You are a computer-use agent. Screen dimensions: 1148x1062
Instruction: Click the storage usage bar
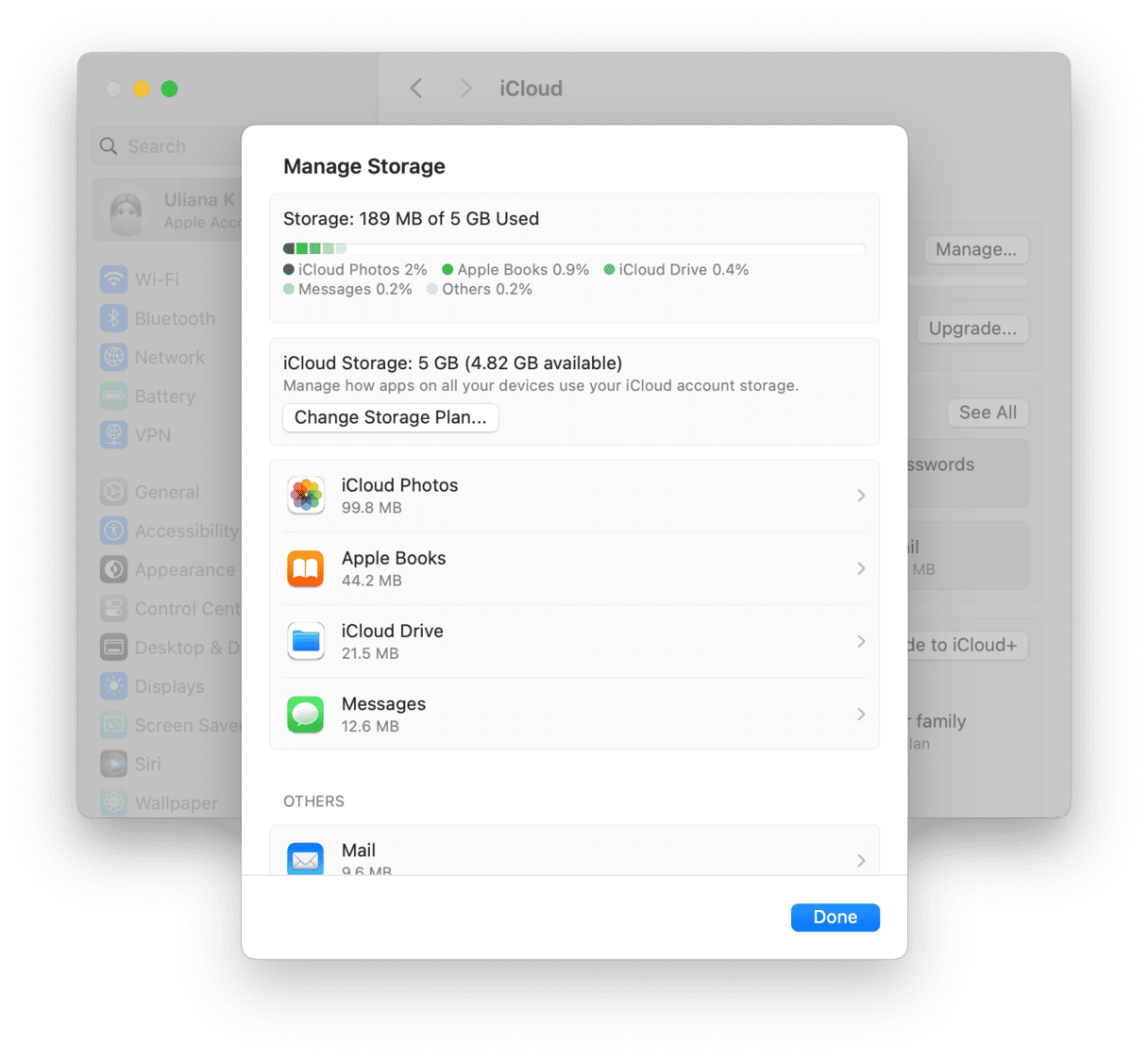click(574, 248)
